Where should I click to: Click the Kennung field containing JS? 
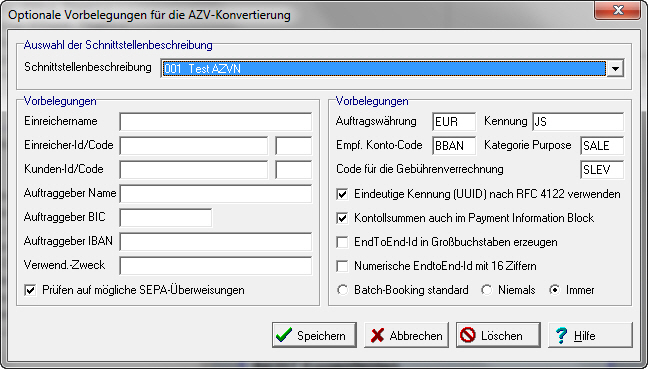pos(578,122)
